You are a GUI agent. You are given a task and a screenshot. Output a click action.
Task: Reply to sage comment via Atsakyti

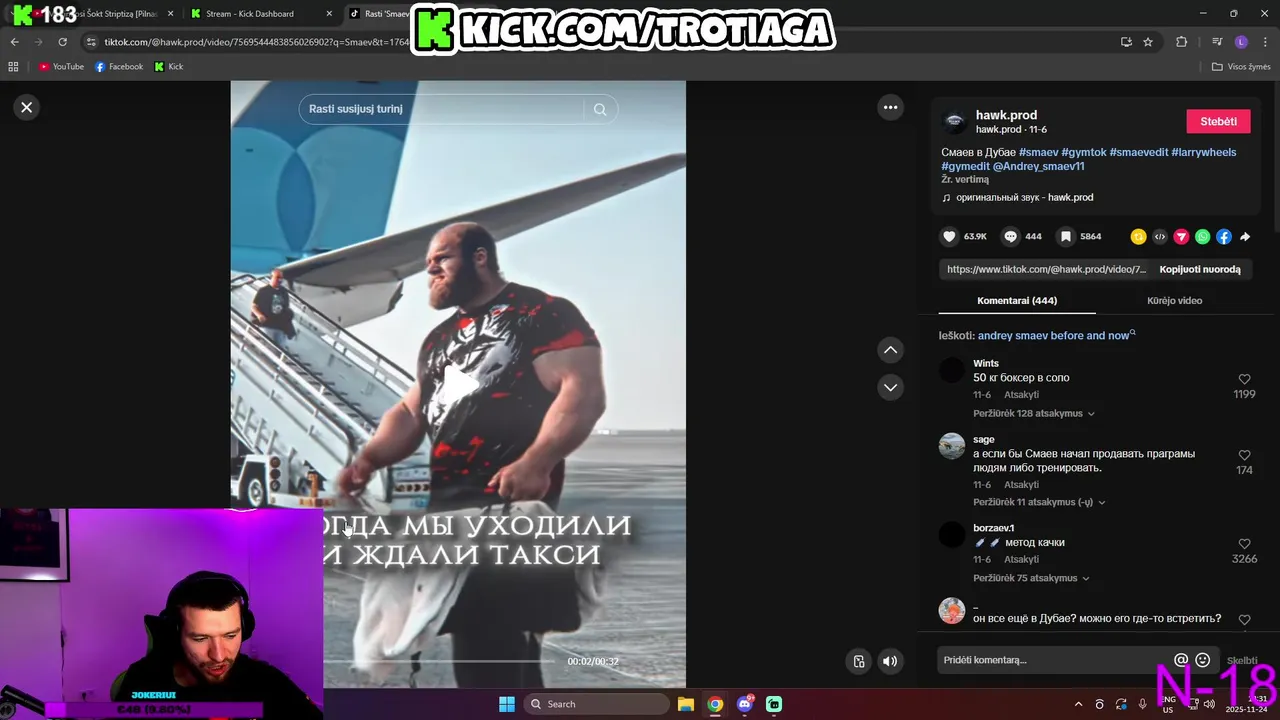coord(1021,485)
